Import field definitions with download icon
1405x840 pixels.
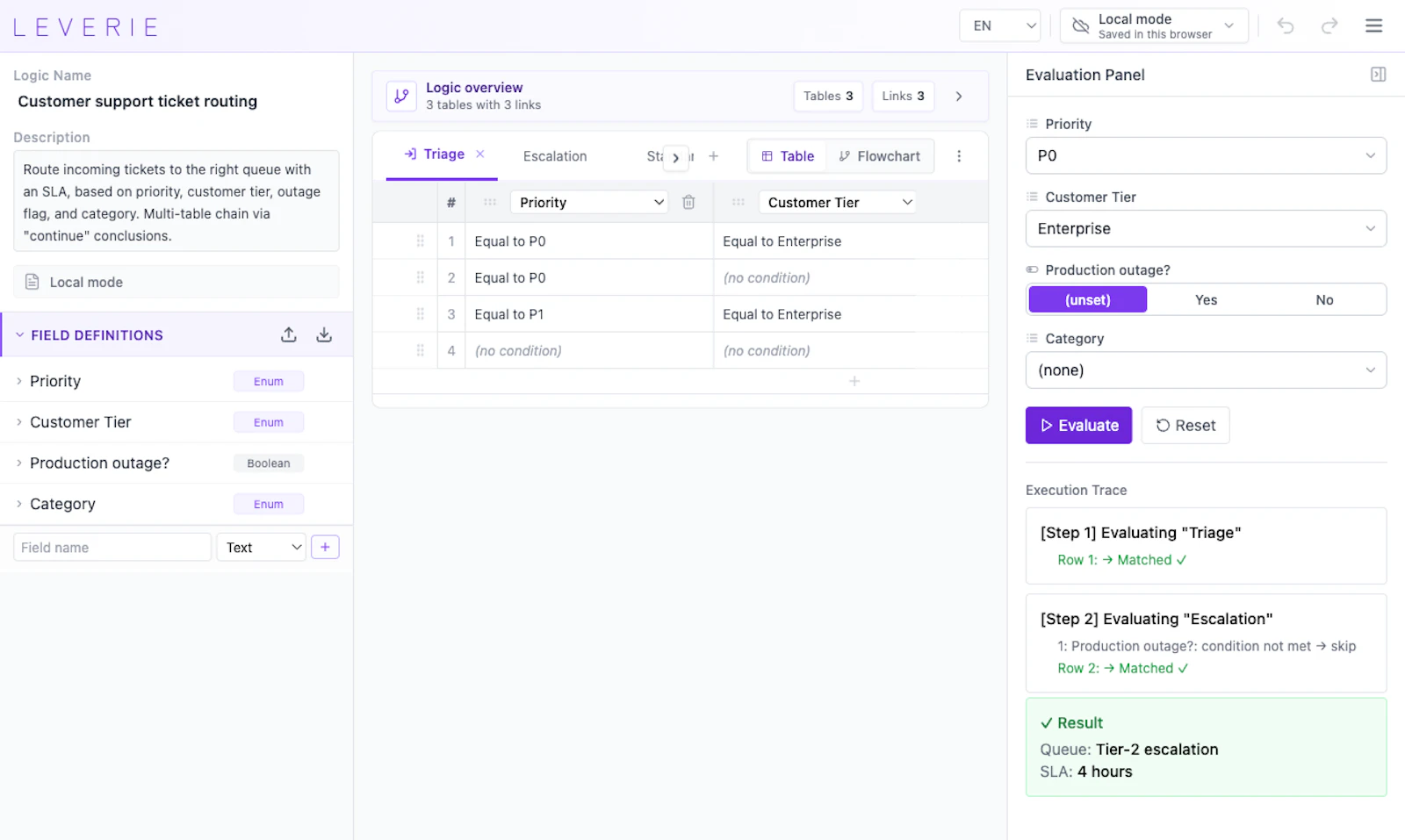(x=324, y=334)
